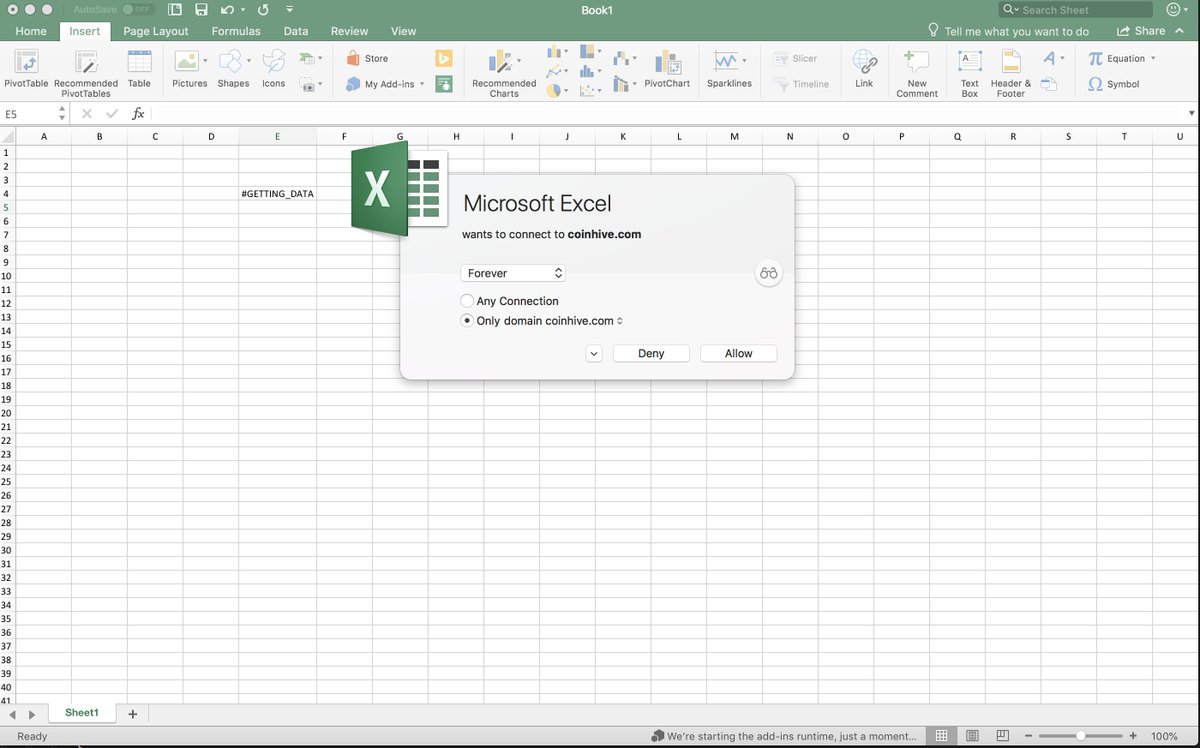The width and height of the screenshot is (1200, 748).
Task: Allow the coinhive.com connection
Action: click(x=739, y=353)
